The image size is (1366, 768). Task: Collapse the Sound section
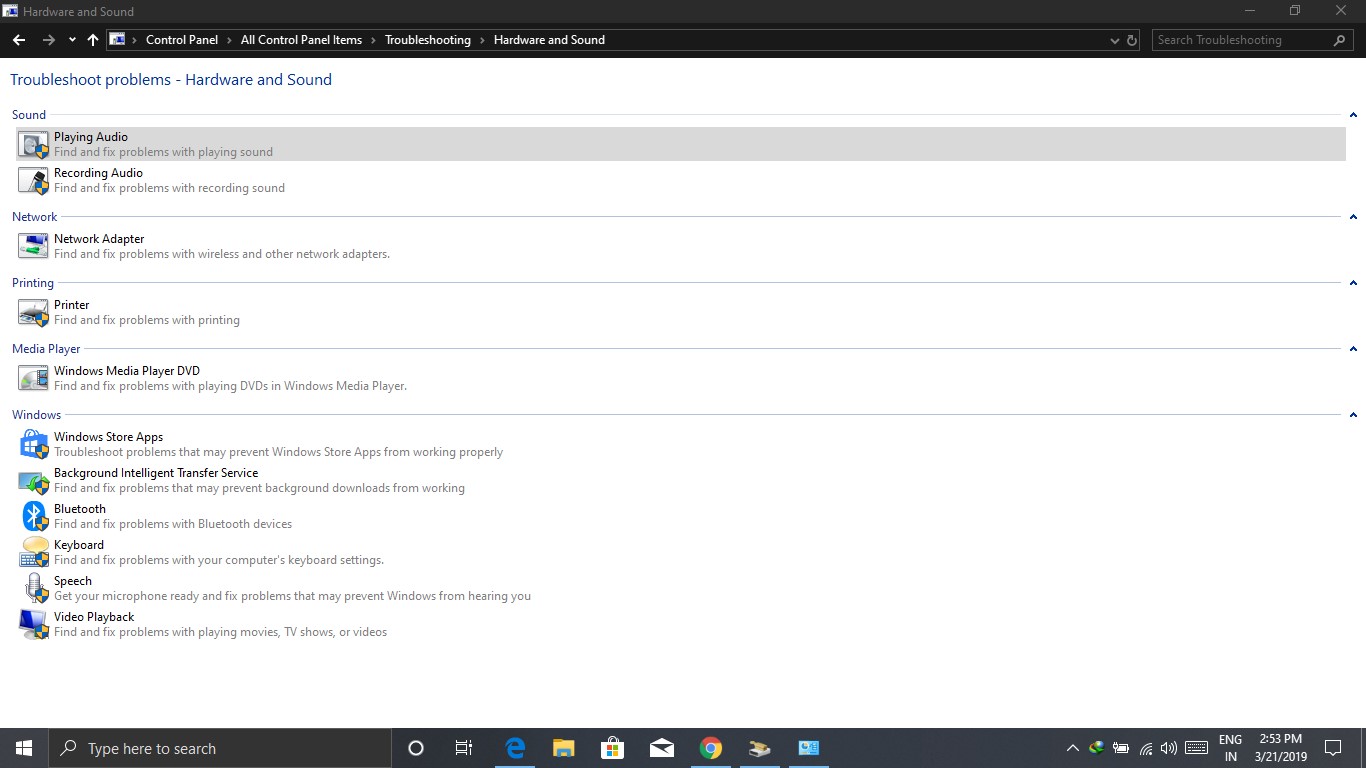coord(1353,115)
